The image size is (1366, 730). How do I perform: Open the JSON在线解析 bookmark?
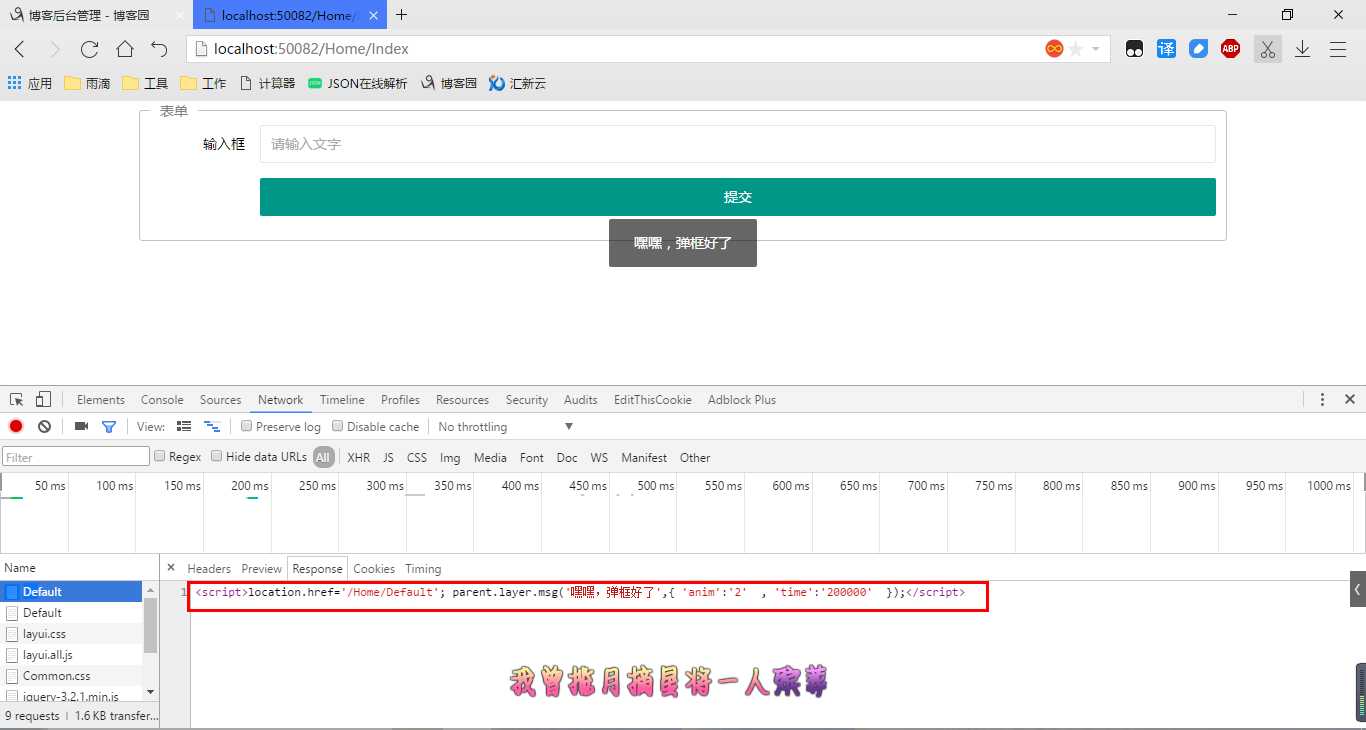pos(357,83)
